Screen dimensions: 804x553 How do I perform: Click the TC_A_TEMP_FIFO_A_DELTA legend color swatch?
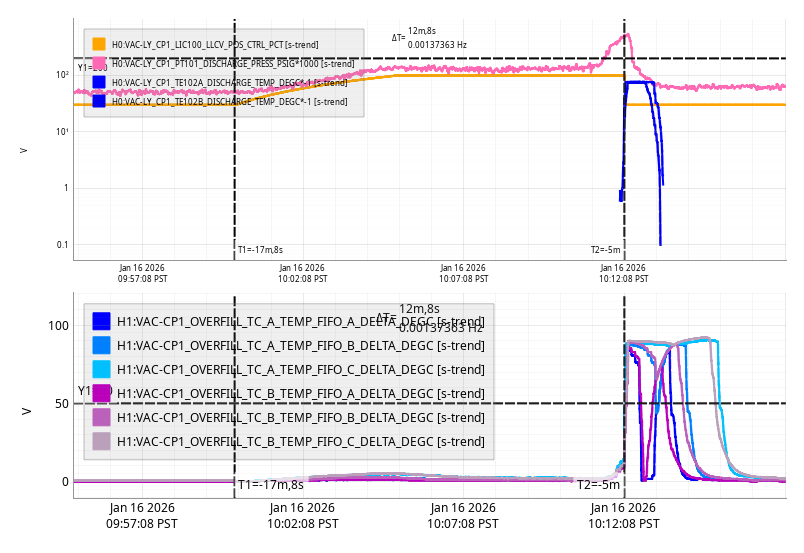click(x=101, y=321)
